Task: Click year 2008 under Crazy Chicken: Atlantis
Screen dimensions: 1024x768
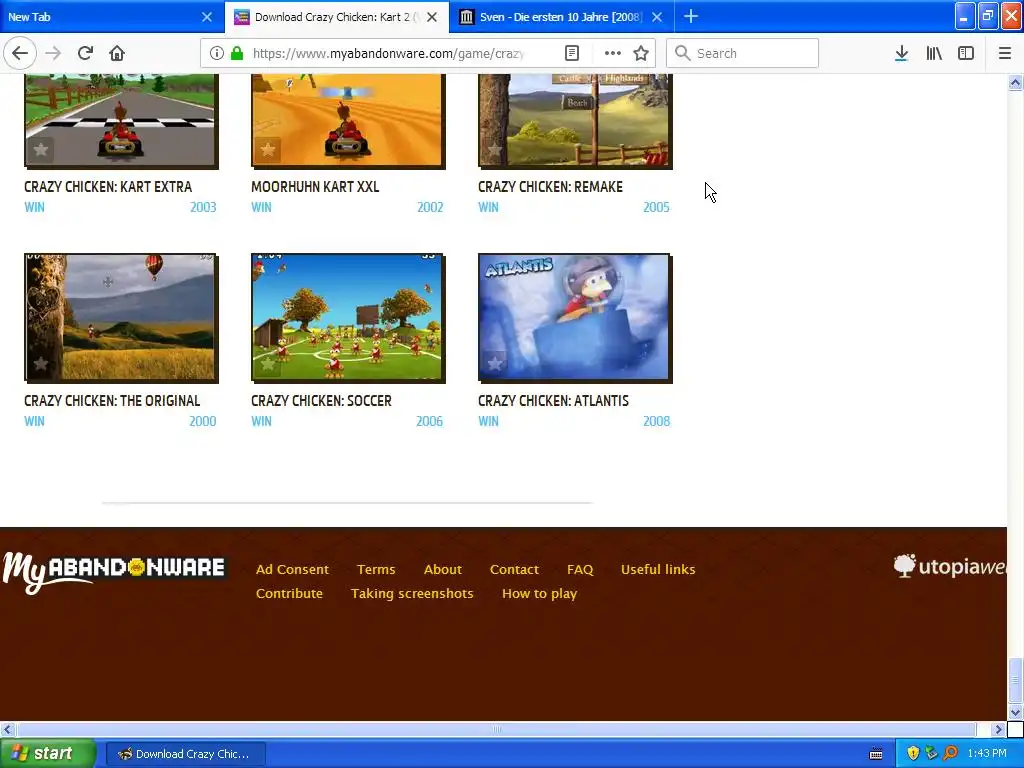Action: pyautogui.click(x=656, y=421)
